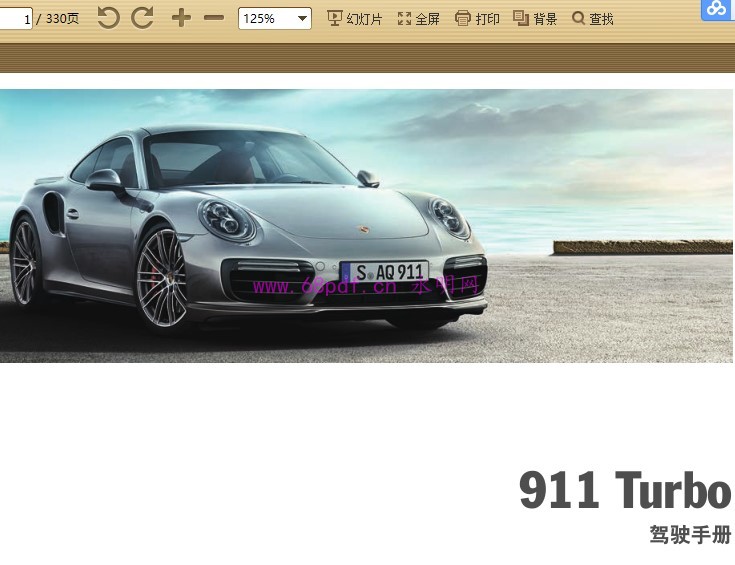
Task: Zoom in with plus icon
Action: pyautogui.click(x=181, y=18)
